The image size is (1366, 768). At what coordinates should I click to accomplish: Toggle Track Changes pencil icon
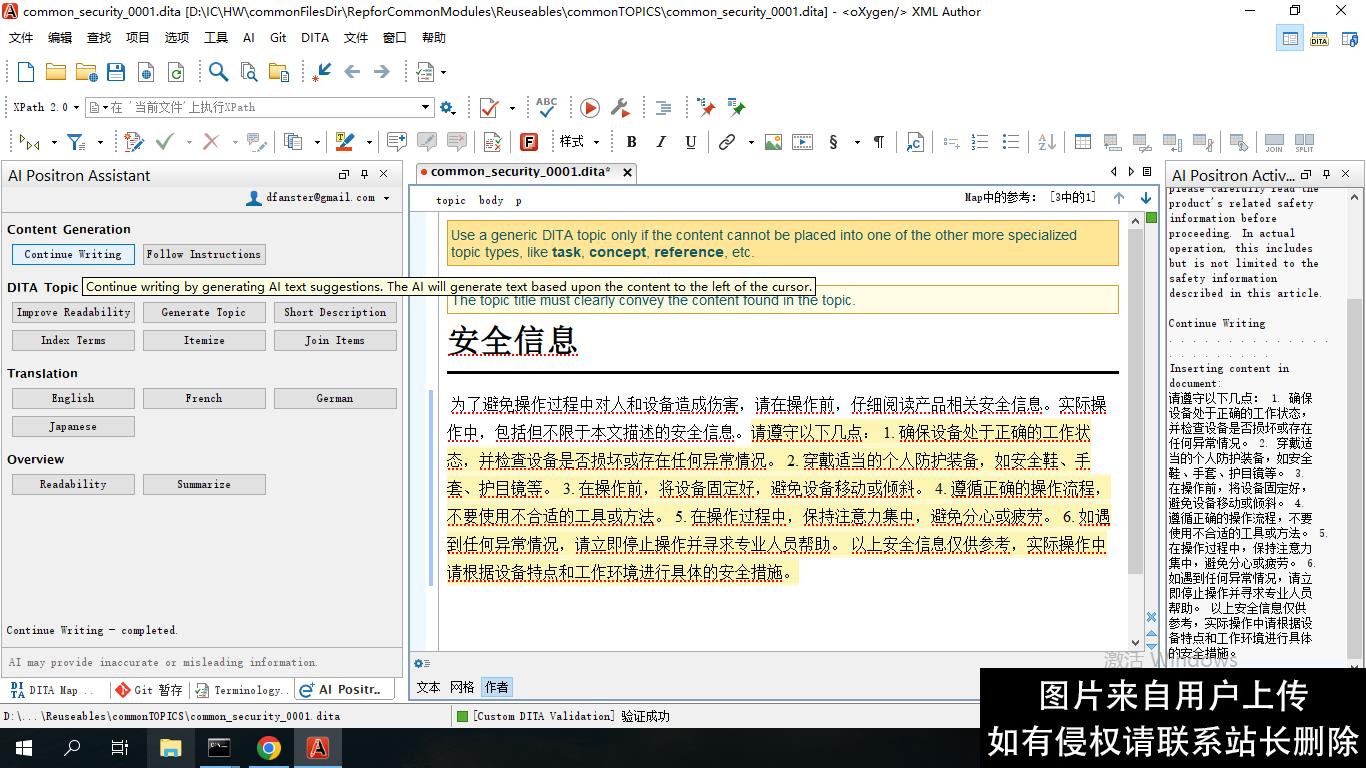coord(134,142)
